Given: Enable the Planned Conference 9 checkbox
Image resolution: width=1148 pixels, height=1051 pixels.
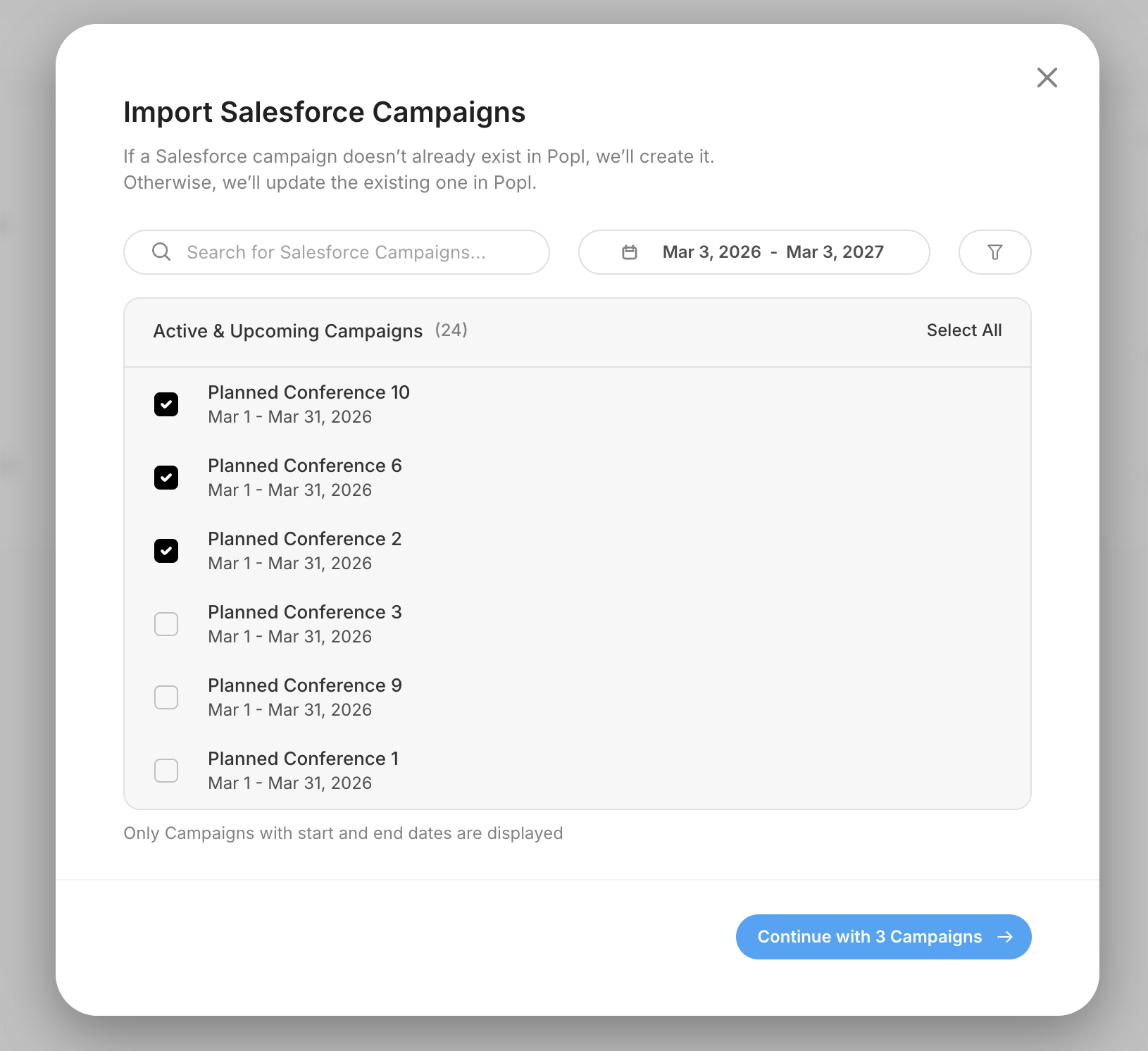Looking at the screenshot, I should (x=166, y=697).
